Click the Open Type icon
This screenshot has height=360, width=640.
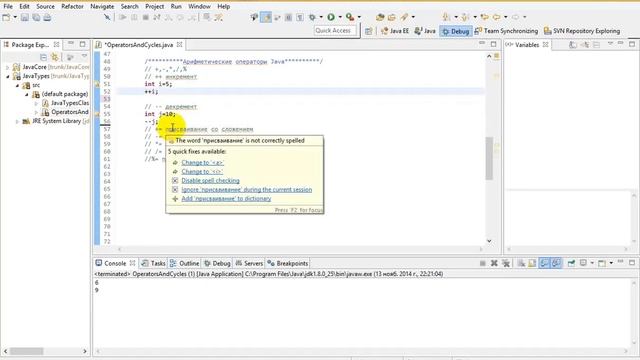(392, 17)
